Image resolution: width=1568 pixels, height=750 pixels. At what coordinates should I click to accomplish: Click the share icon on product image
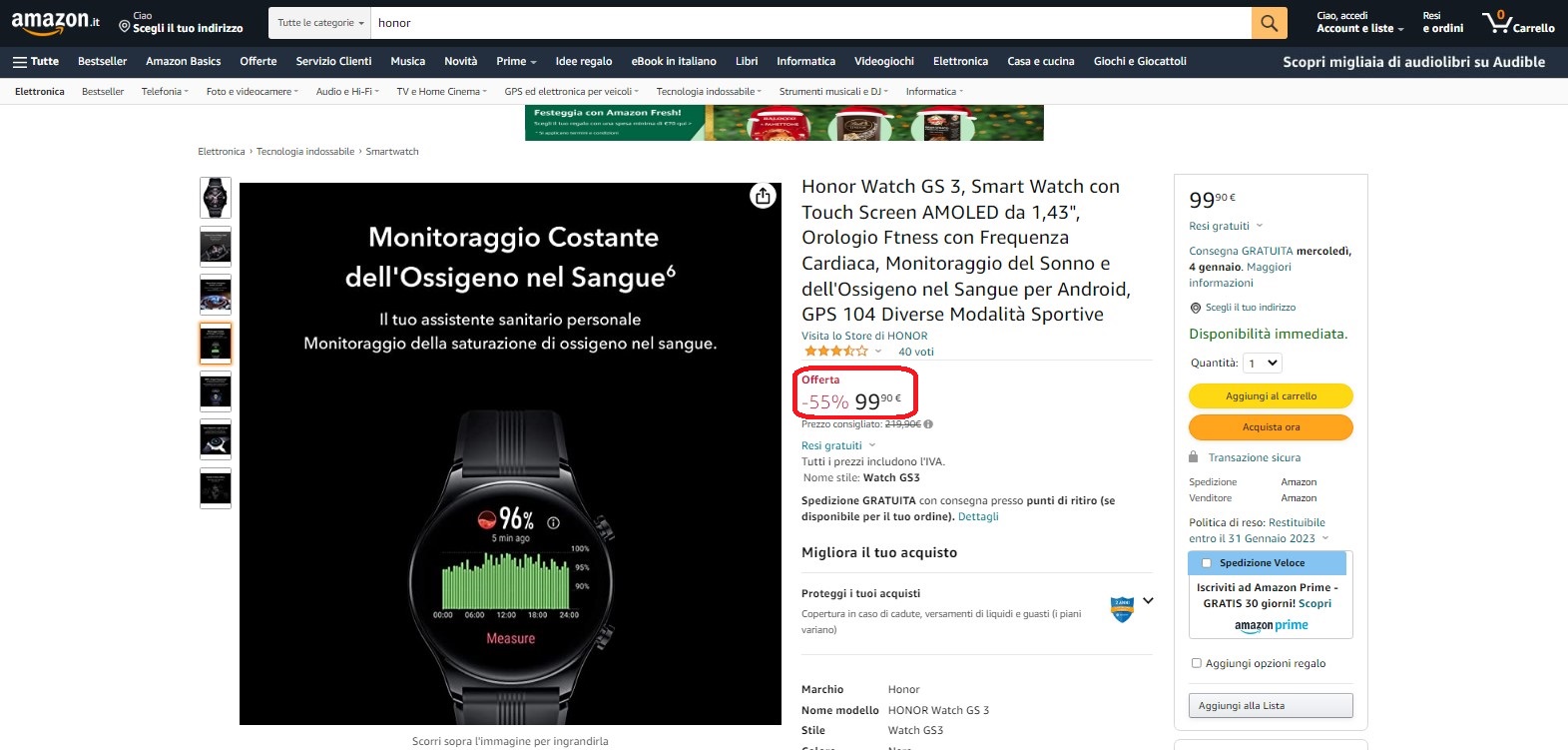click(x=763, y=196)
